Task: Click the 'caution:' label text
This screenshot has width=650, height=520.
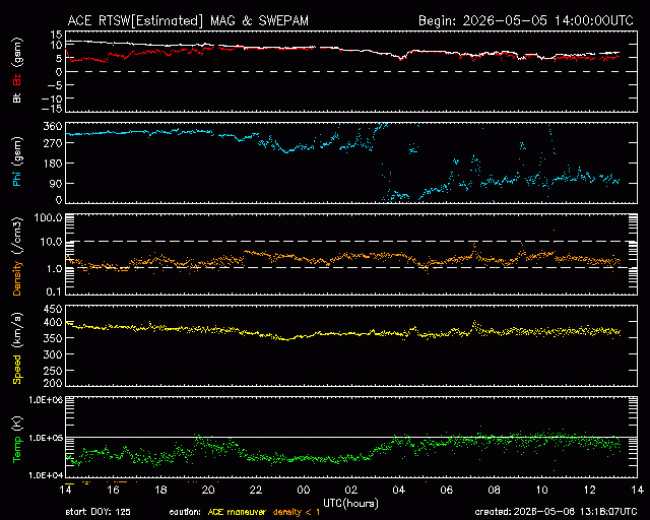Action: (x=185, y=512)
